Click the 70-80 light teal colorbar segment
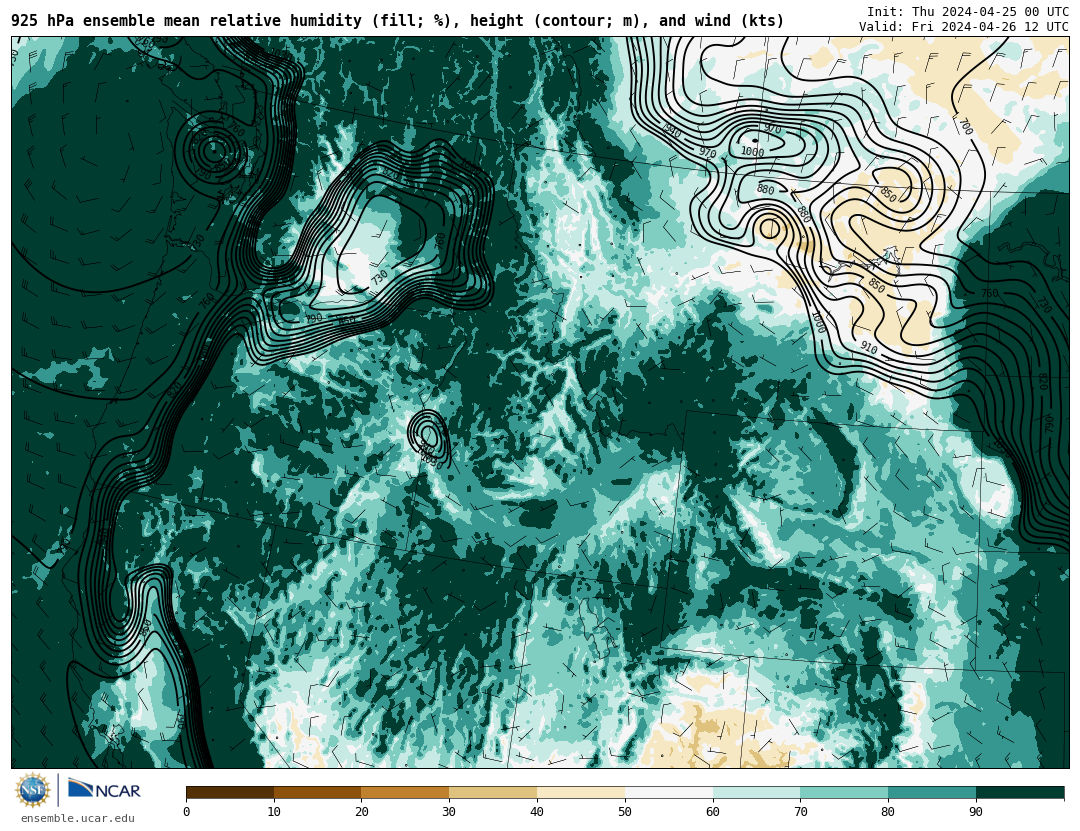The image size is (1080, 831). (844, 793)
